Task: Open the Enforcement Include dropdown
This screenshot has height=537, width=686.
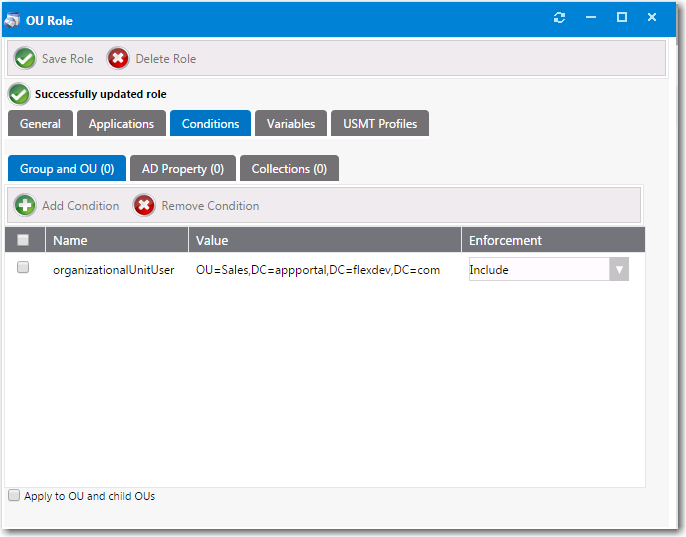Action: [x=619, y=270]
